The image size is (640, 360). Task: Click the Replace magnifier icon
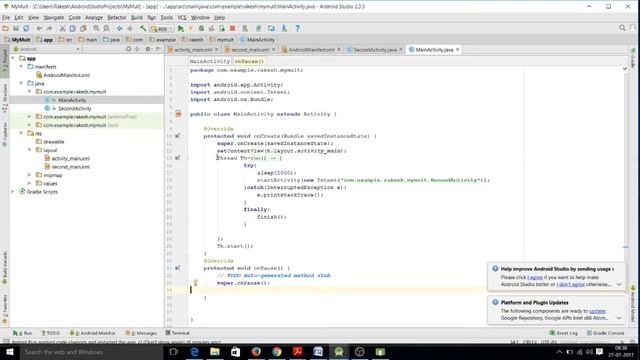107,28
